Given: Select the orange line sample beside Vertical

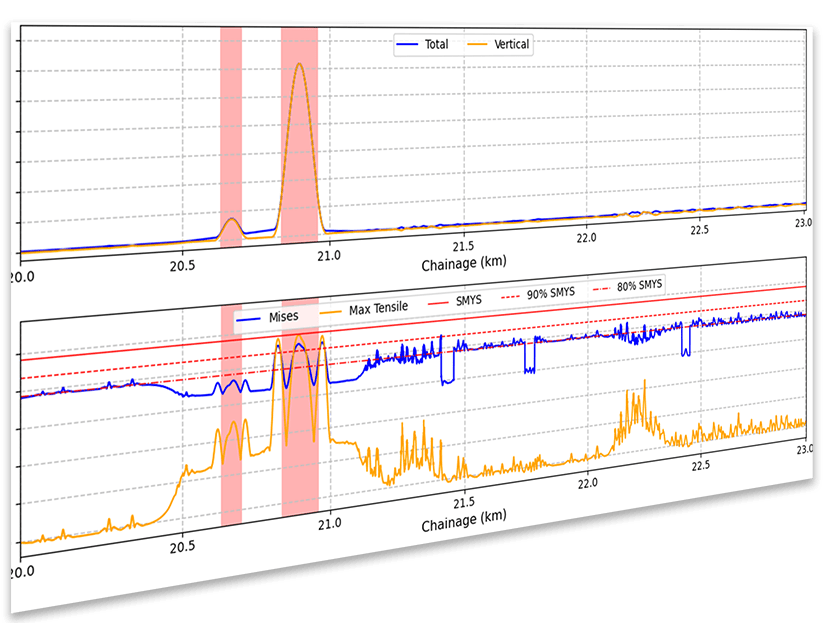Looking at the screenshot, I should pos(477,44).
